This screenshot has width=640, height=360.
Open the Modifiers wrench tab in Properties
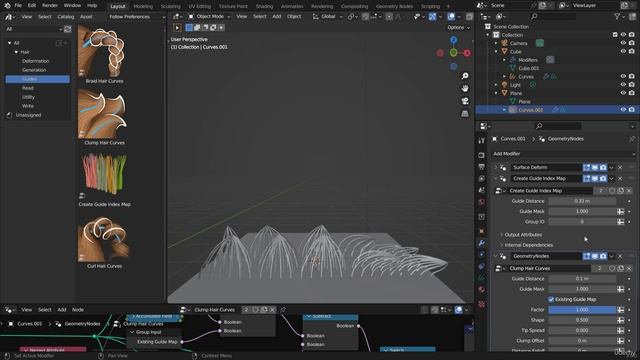coord(482,243)
